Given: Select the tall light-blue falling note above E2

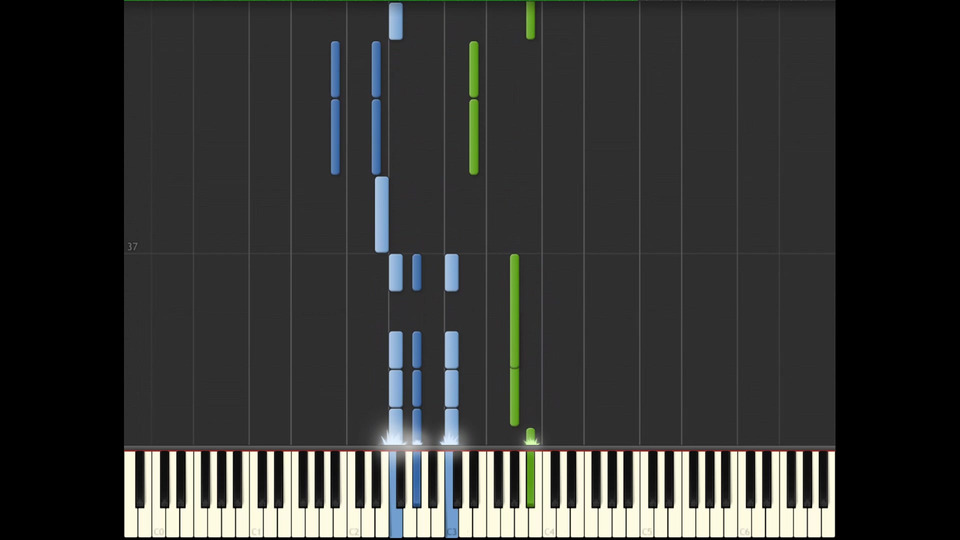Looking at the screenshot, I should pos(381,214).
